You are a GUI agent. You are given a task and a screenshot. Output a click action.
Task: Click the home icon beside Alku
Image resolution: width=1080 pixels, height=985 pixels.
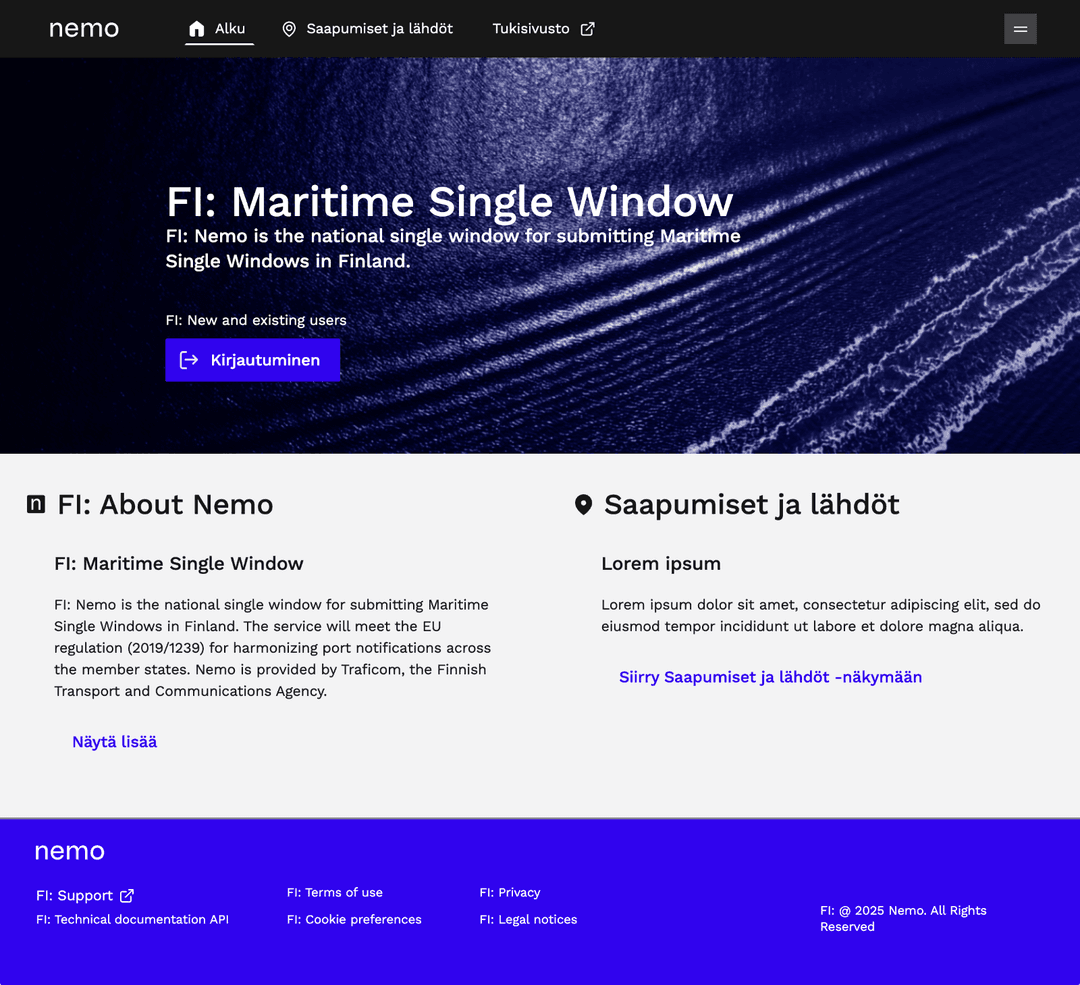[x=197, y=29]
